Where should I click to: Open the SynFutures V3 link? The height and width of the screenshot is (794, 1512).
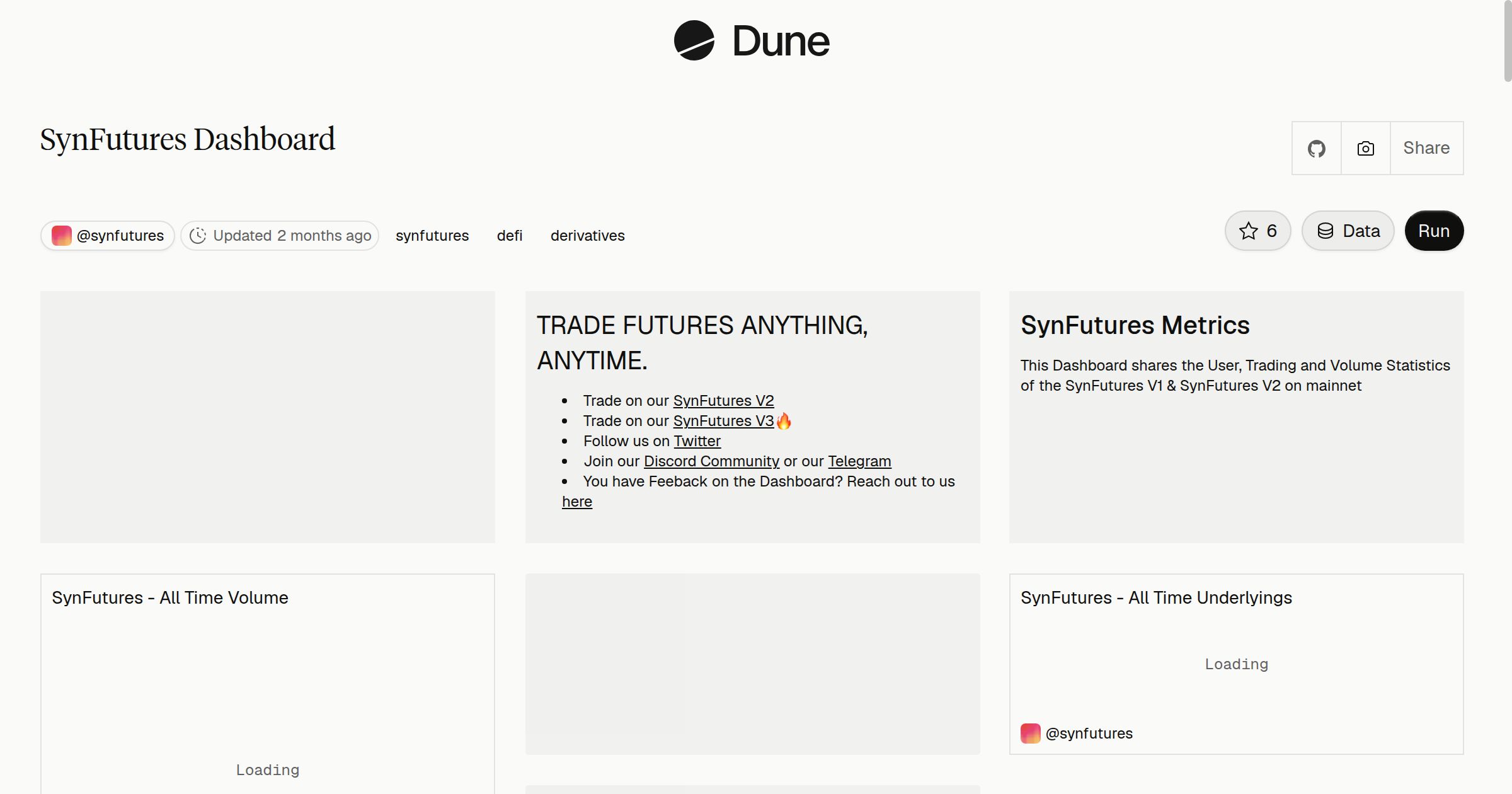[723, 421]
